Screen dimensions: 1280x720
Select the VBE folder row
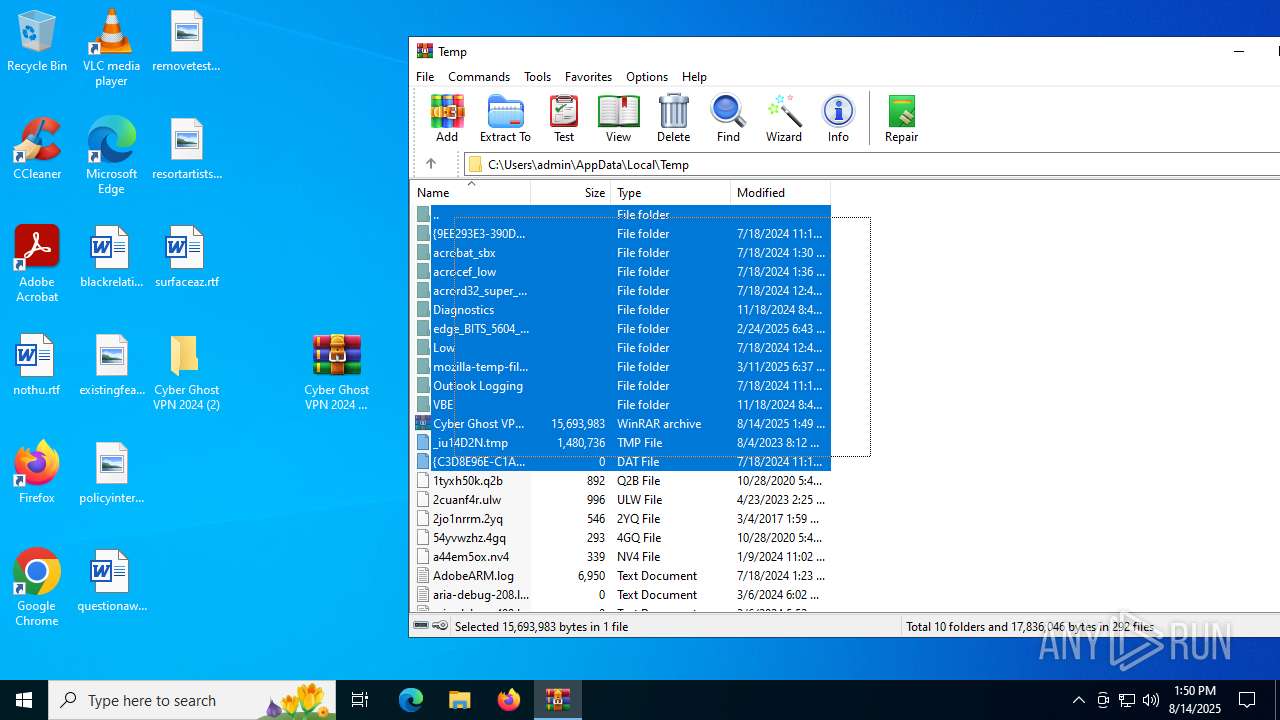[x=621, y=405]
